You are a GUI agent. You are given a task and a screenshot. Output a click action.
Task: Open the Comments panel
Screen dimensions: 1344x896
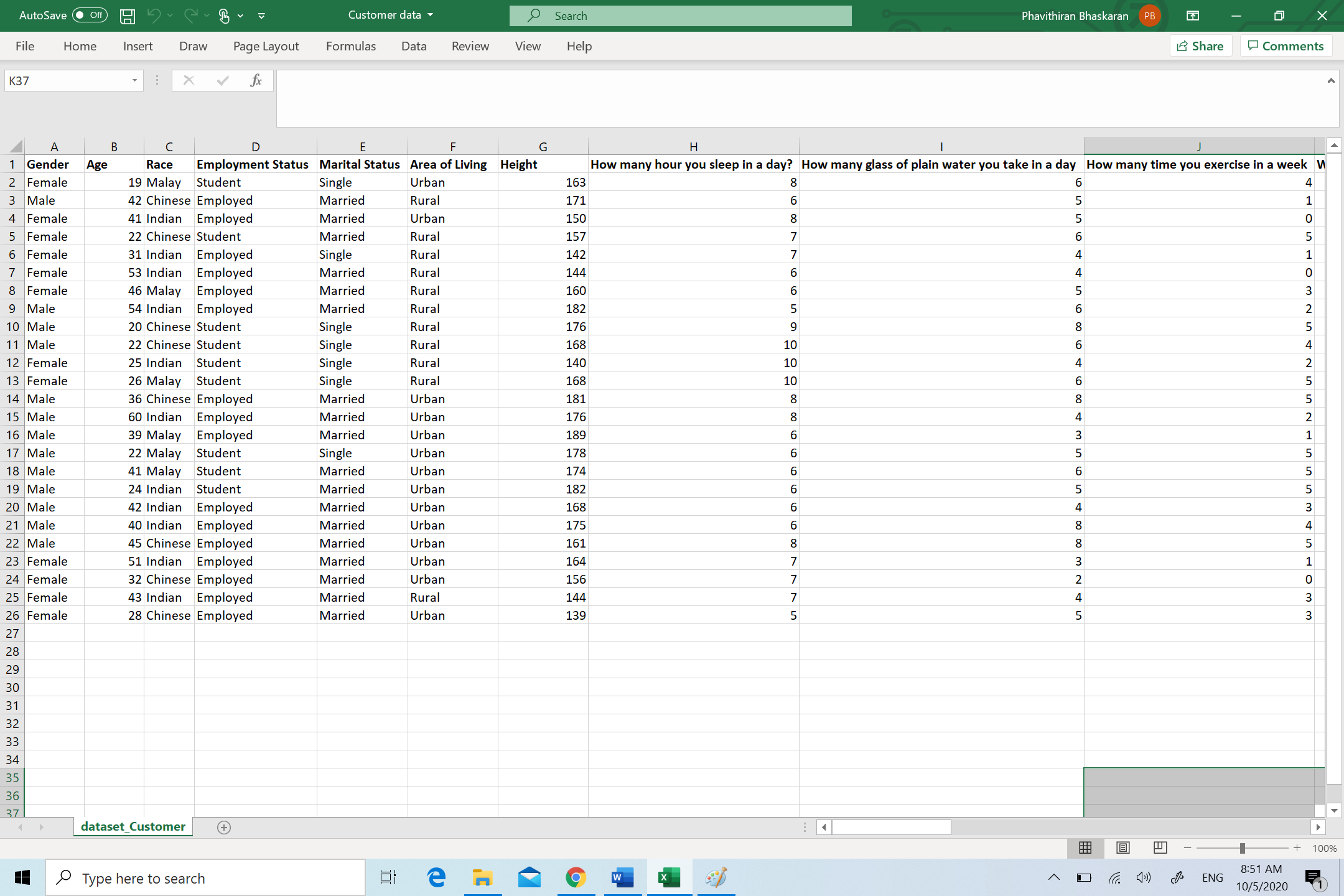(x=1286, y=45)
